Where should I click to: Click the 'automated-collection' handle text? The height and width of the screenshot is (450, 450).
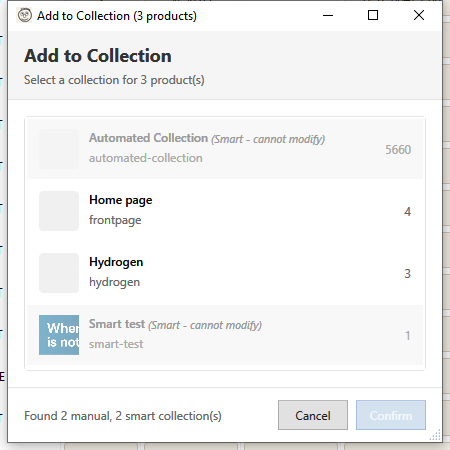[146, 158]
